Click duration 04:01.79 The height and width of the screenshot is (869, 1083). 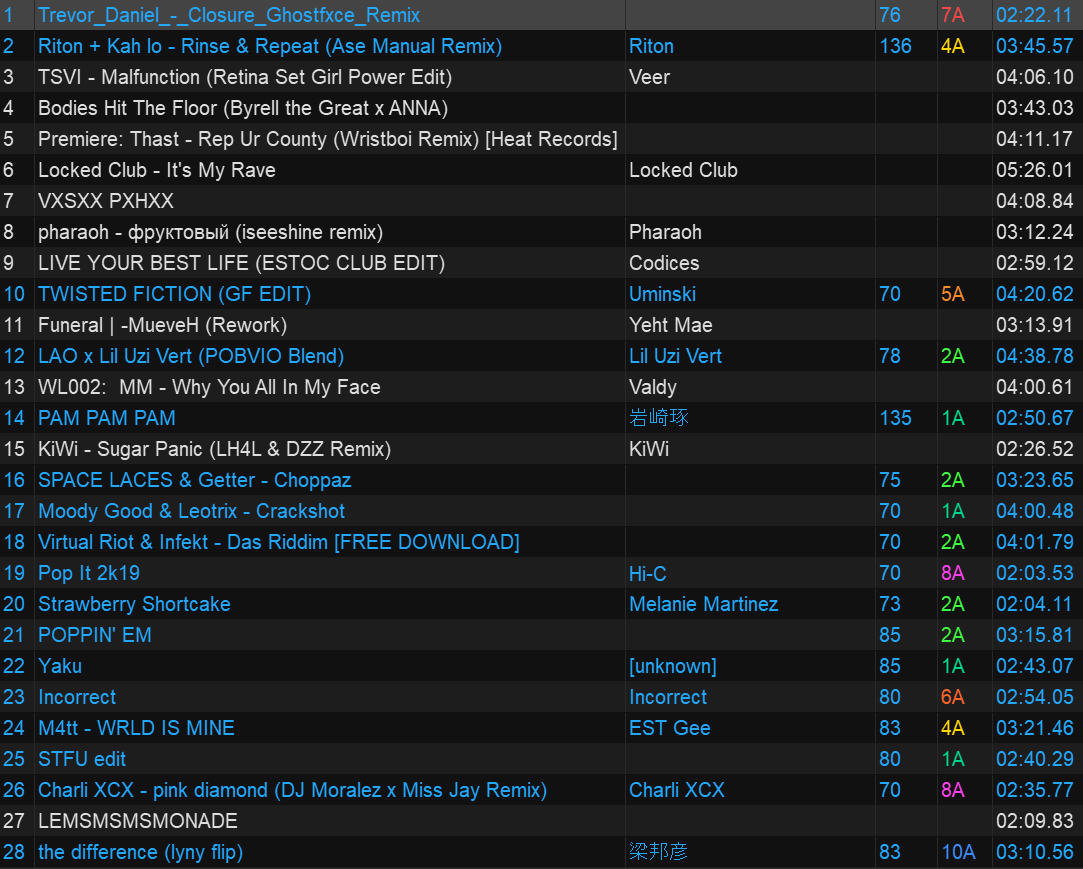coord(1035,542)
